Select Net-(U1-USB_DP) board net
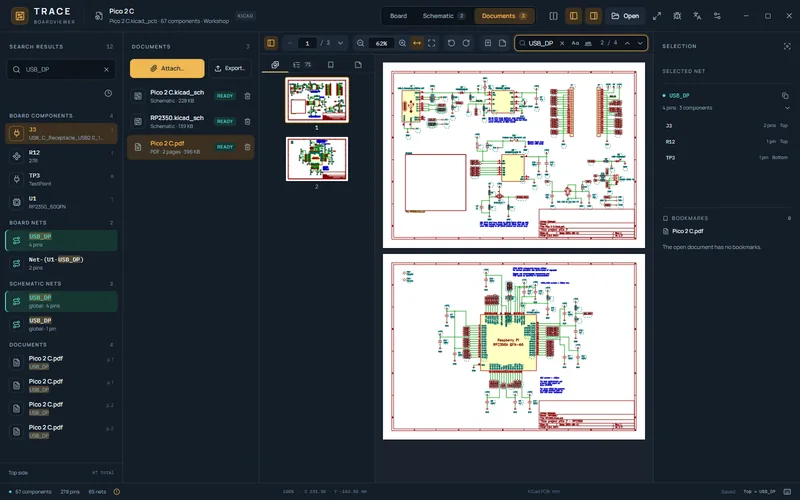This screenshot has height=500, width=800. (61, 263)
